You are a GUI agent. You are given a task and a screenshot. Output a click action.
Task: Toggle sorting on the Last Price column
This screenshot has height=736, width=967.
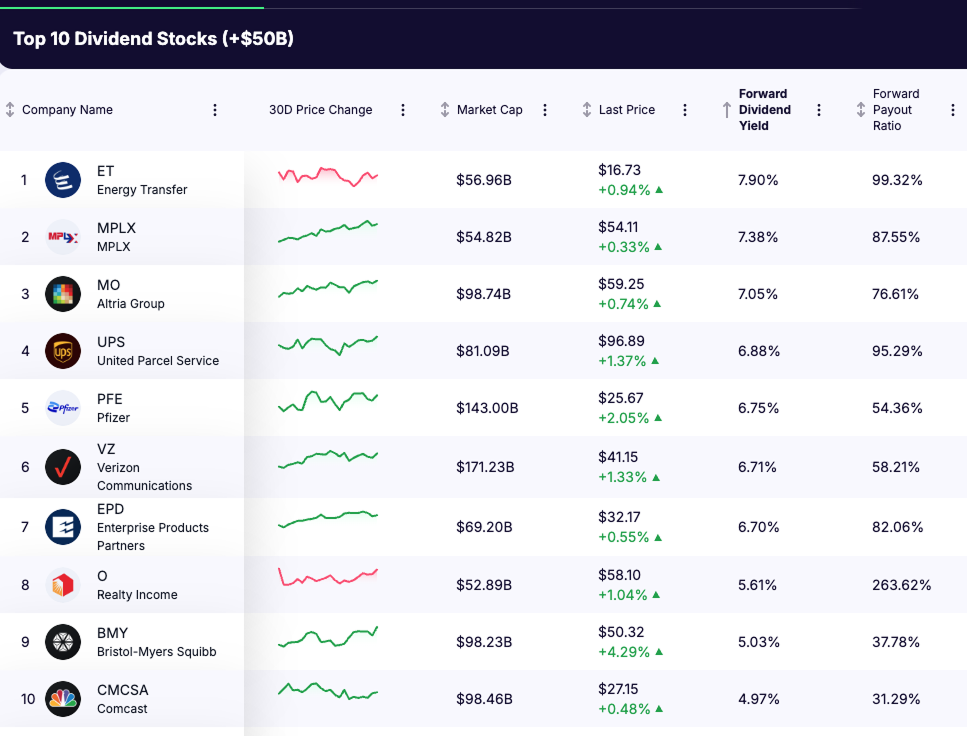[x=585, y=110]
